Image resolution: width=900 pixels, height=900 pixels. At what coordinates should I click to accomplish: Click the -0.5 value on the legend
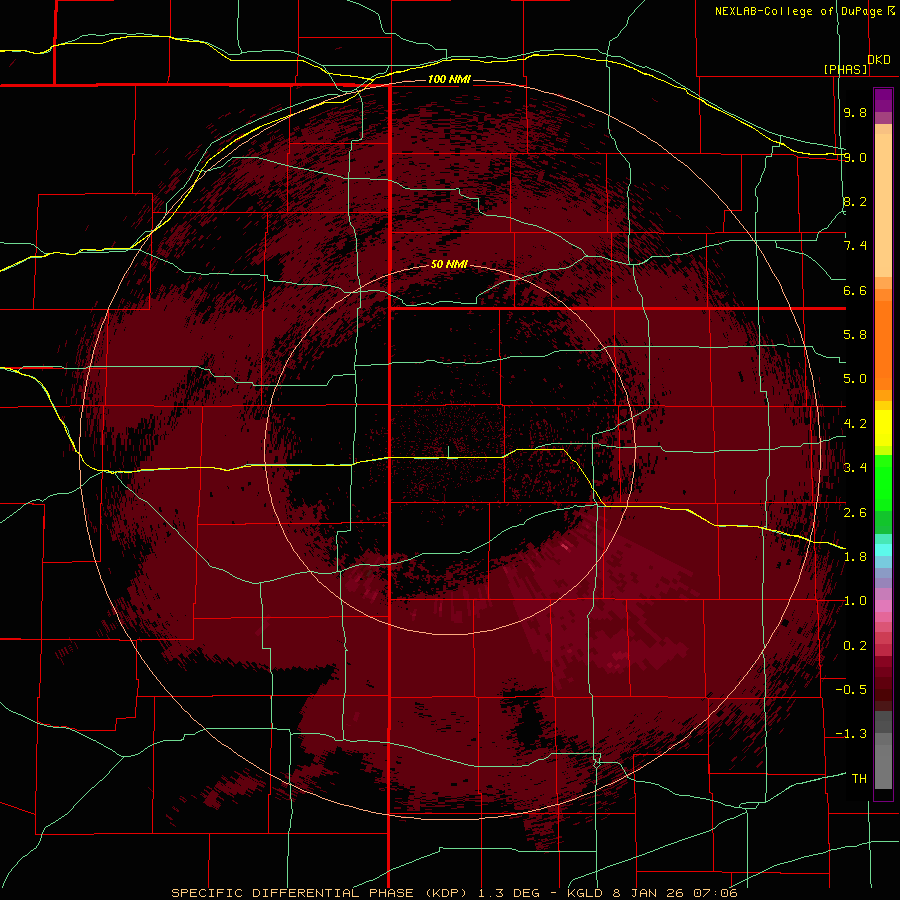pyautogui.click(x=851, y=690)
